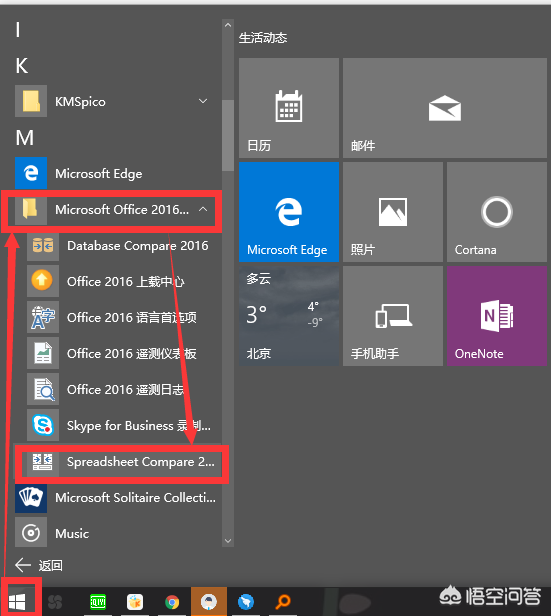Open the KMSpico folder icon
Image resolution: width=551 pixels, height=616 pixels.
tap(31, 101)
